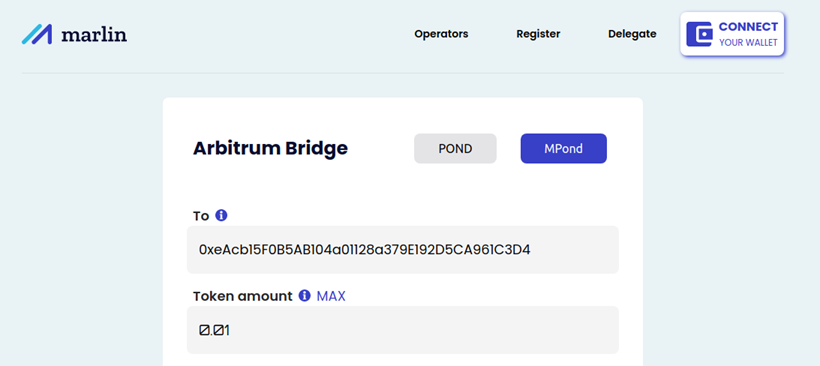Click empty card space left of the POND button

[381, 148]
